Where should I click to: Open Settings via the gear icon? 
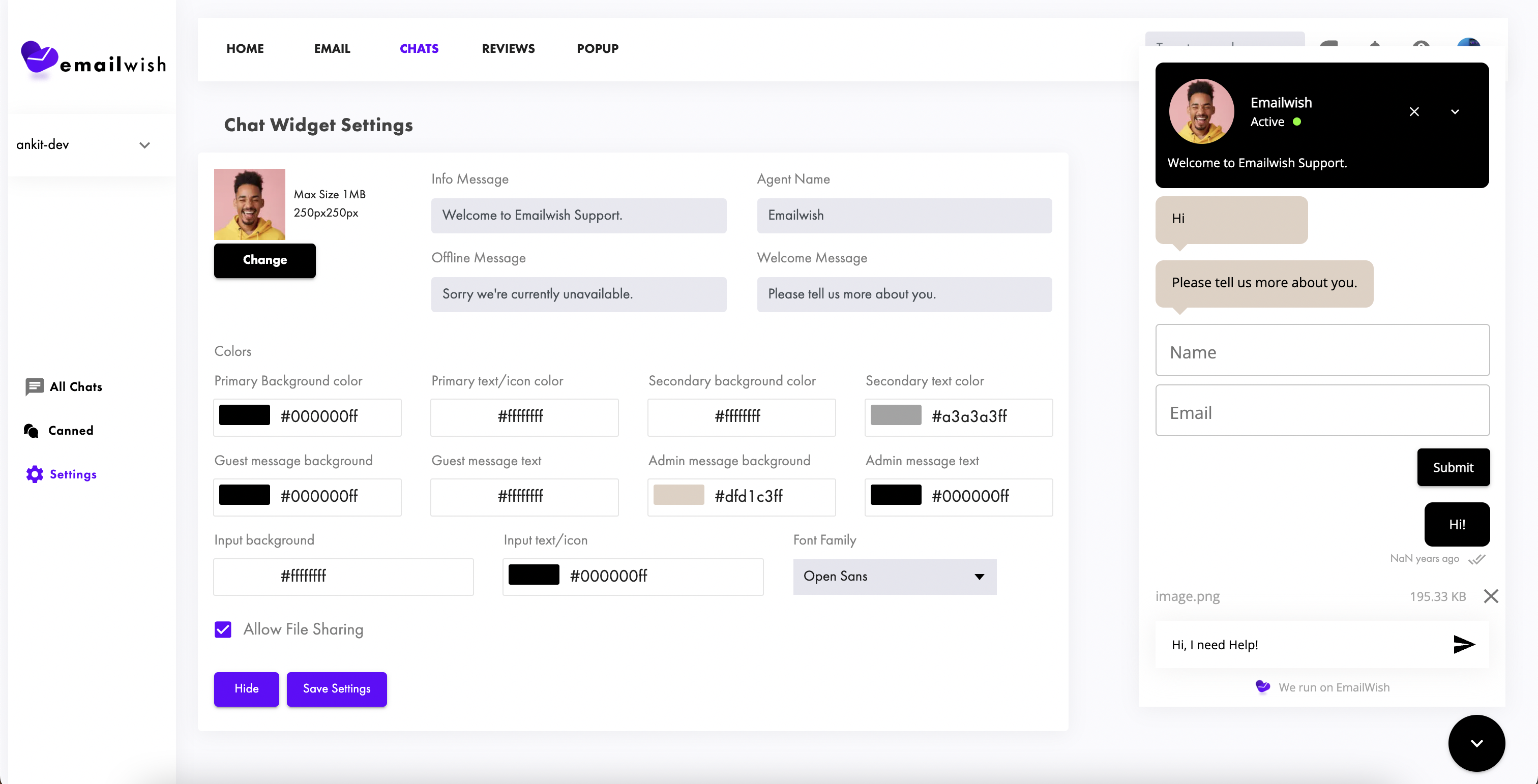click(x=35, y=474)
